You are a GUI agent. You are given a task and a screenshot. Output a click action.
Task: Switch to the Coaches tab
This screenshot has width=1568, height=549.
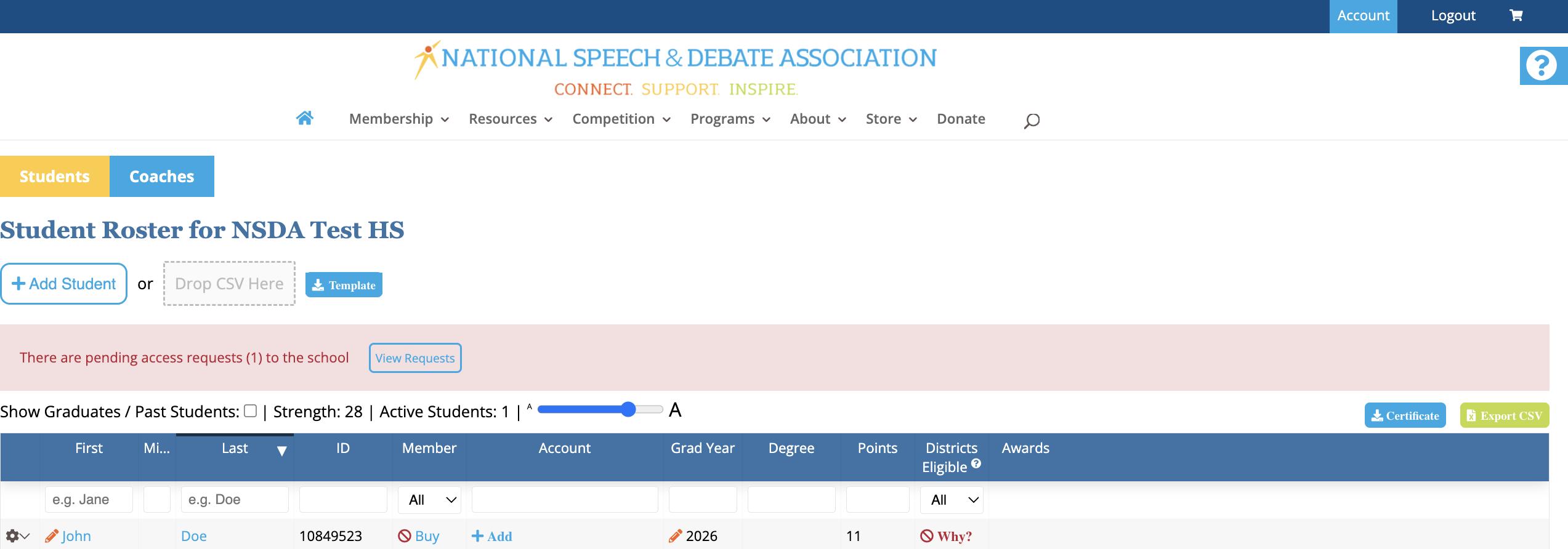click(161, 177)
